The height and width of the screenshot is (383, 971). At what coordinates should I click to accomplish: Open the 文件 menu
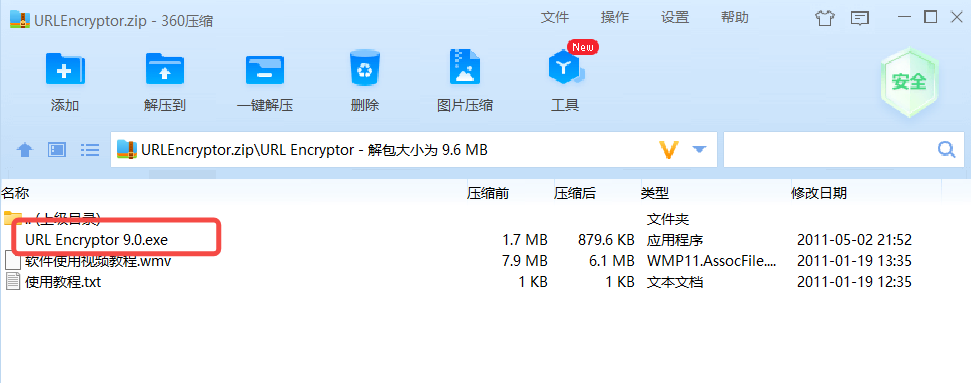(555, 17)
